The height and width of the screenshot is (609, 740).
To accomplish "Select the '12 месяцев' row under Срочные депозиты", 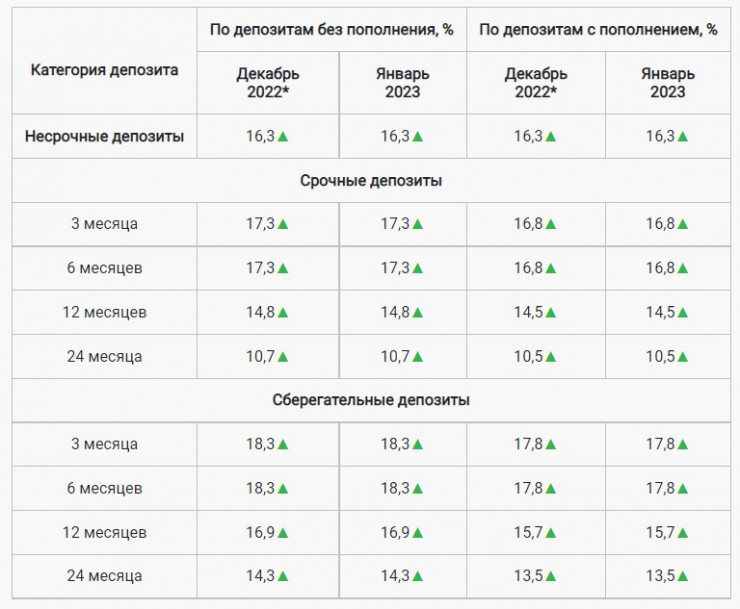I will pyautogui.click(x=105, y=313).
